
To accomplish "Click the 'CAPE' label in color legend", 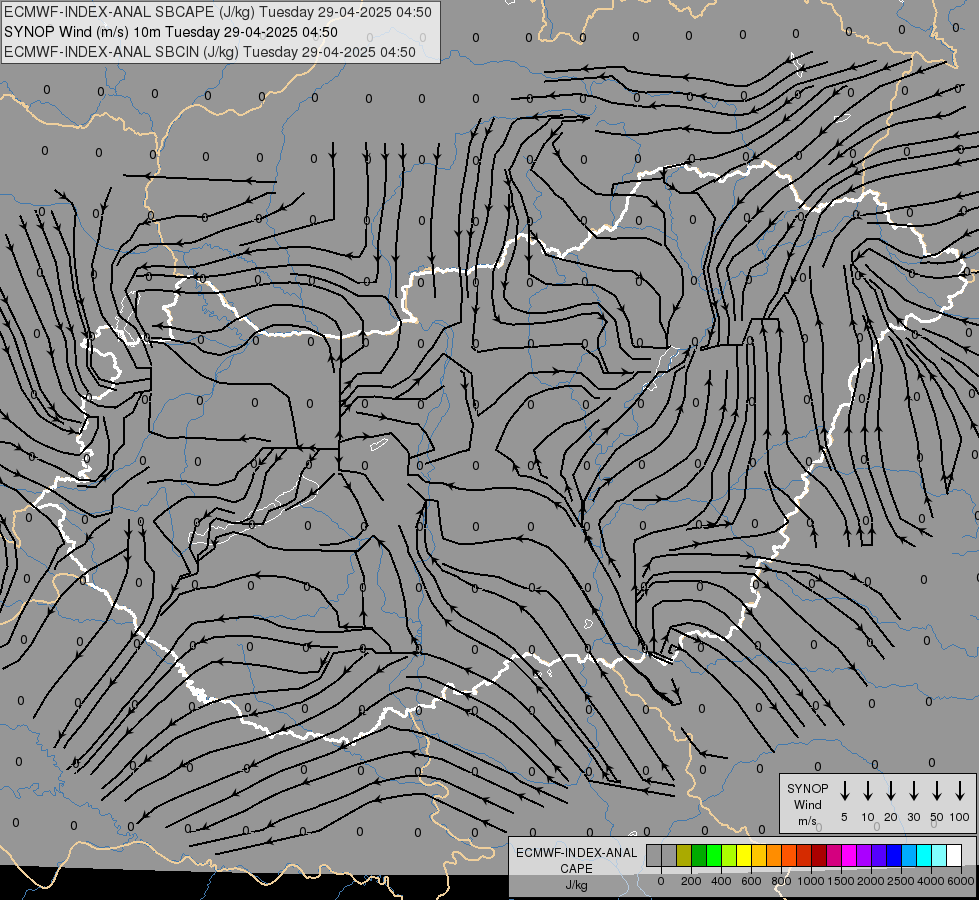I will [x=576, y=869].
